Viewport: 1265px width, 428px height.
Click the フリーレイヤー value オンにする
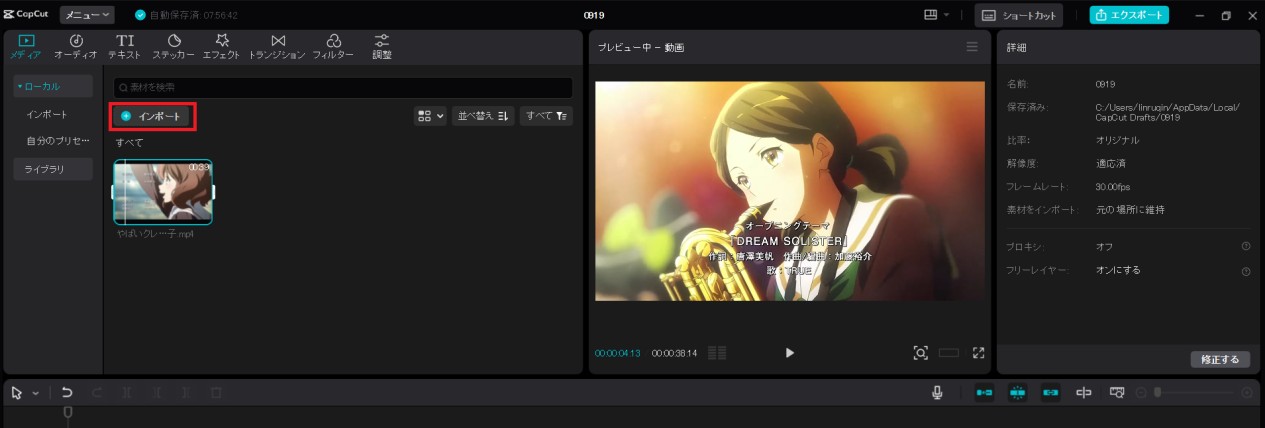pyautogui.click(x=1118, y=270)
